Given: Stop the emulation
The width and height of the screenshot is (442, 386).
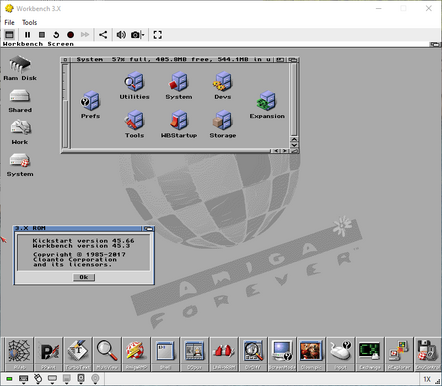Looking at the screenshot, I should [x=42, y=35].
